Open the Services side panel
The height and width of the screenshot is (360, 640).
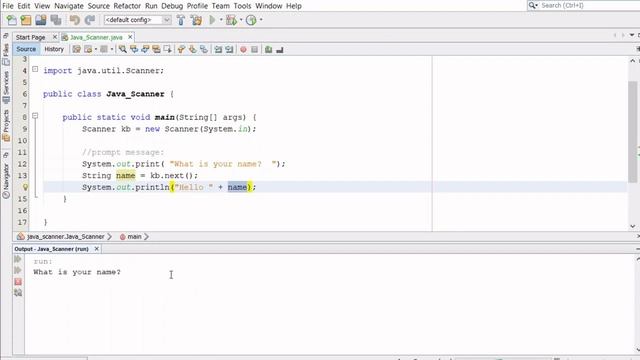click(x=6, y=87)
